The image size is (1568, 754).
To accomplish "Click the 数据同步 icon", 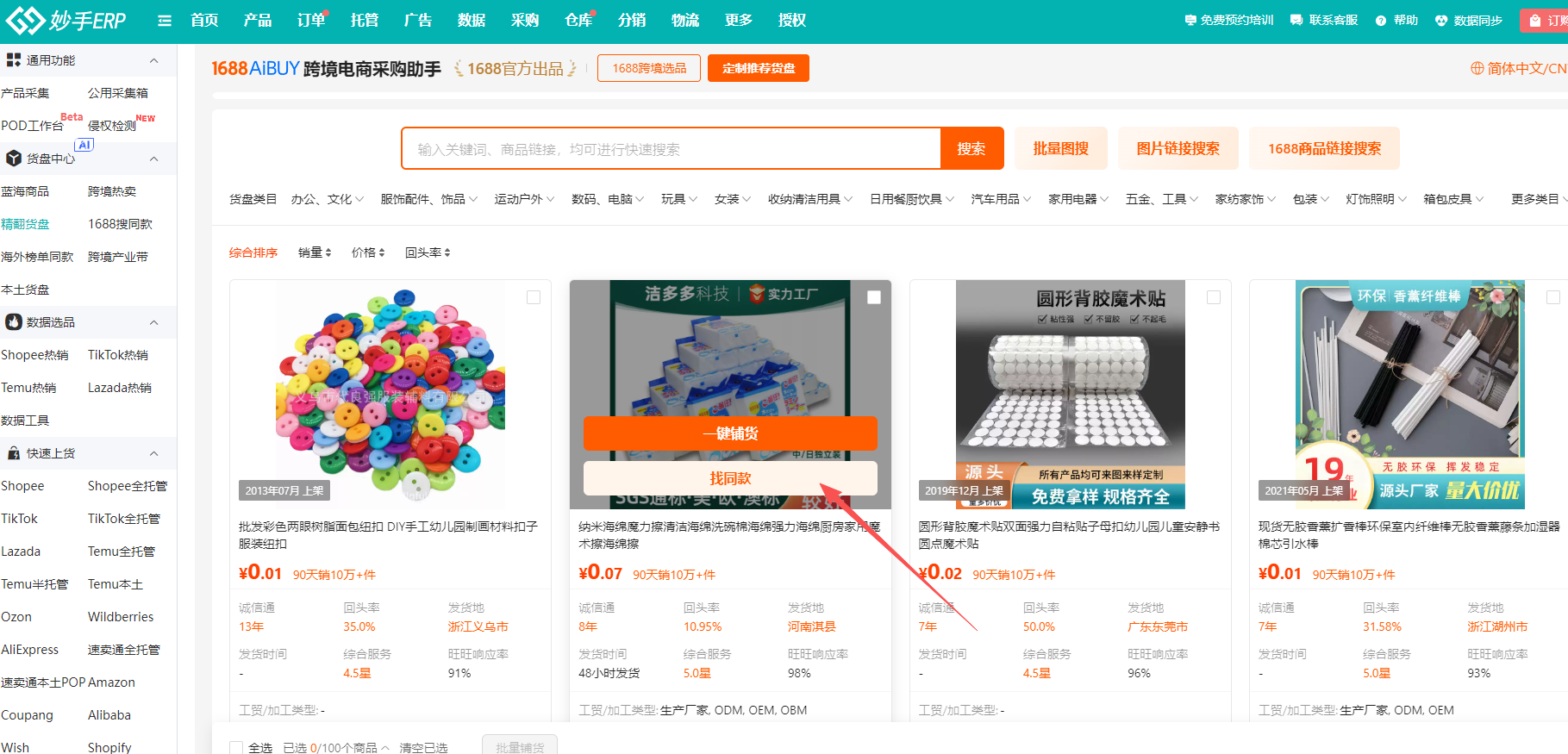I will coord(1441,20).
